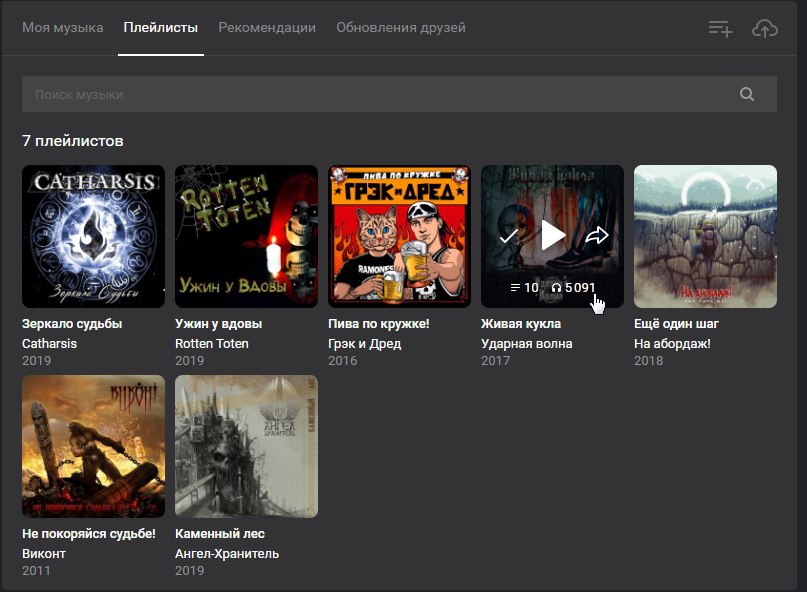
Task: Click the year 2016 under Грэк и Дред
Action: point(343,360)
